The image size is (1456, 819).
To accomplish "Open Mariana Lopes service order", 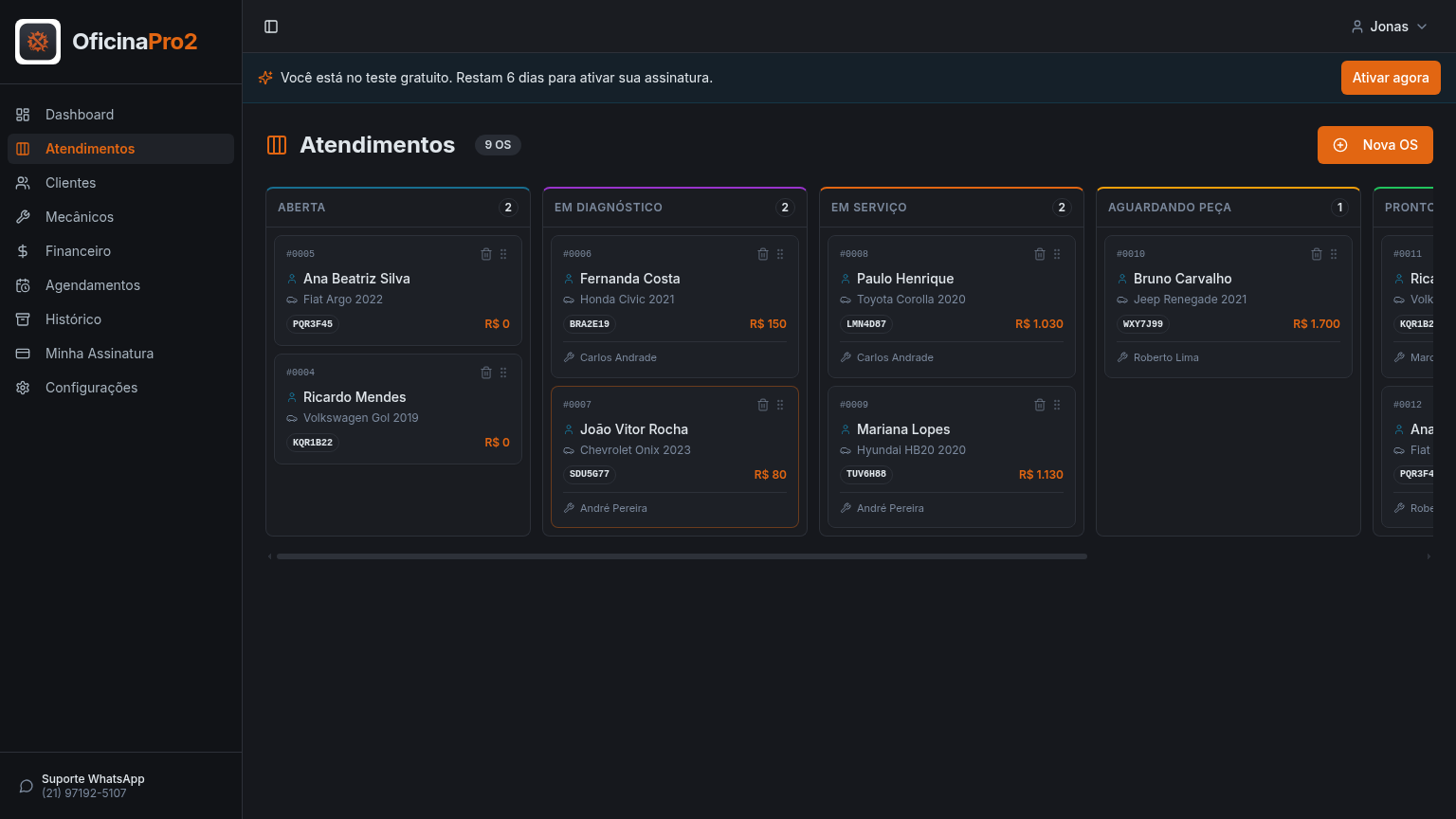I will (952, 457).
